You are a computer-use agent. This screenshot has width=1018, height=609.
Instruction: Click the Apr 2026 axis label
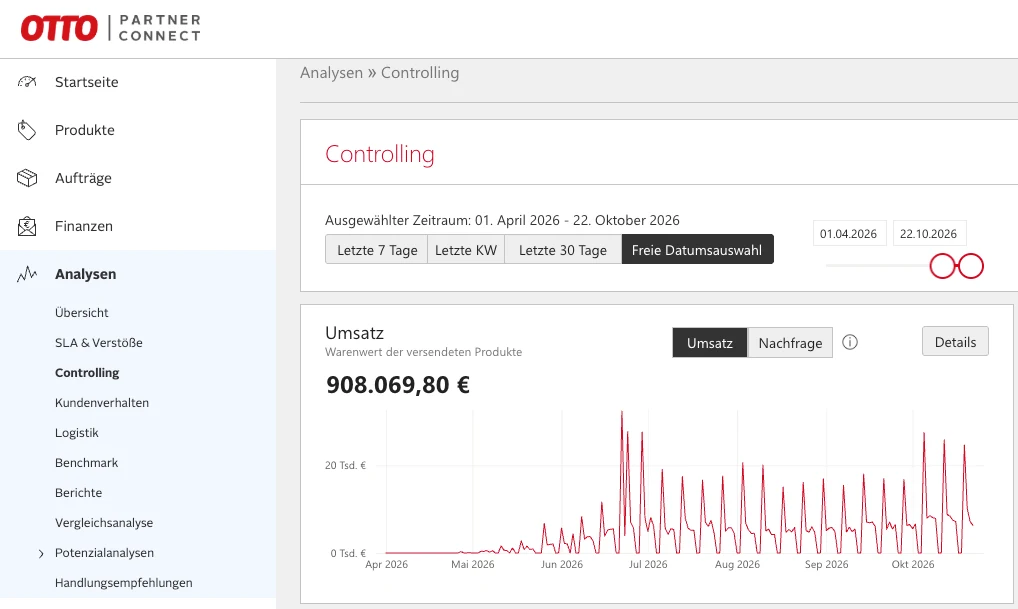(386, 564)
